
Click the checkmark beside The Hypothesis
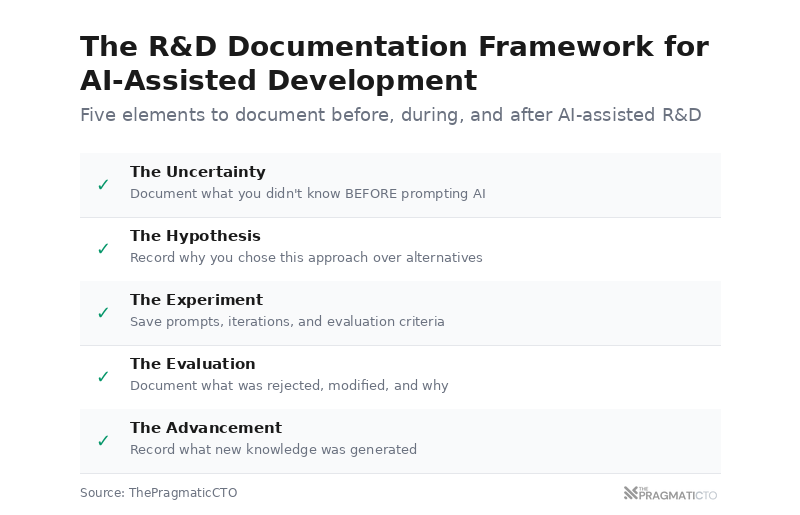103,249
